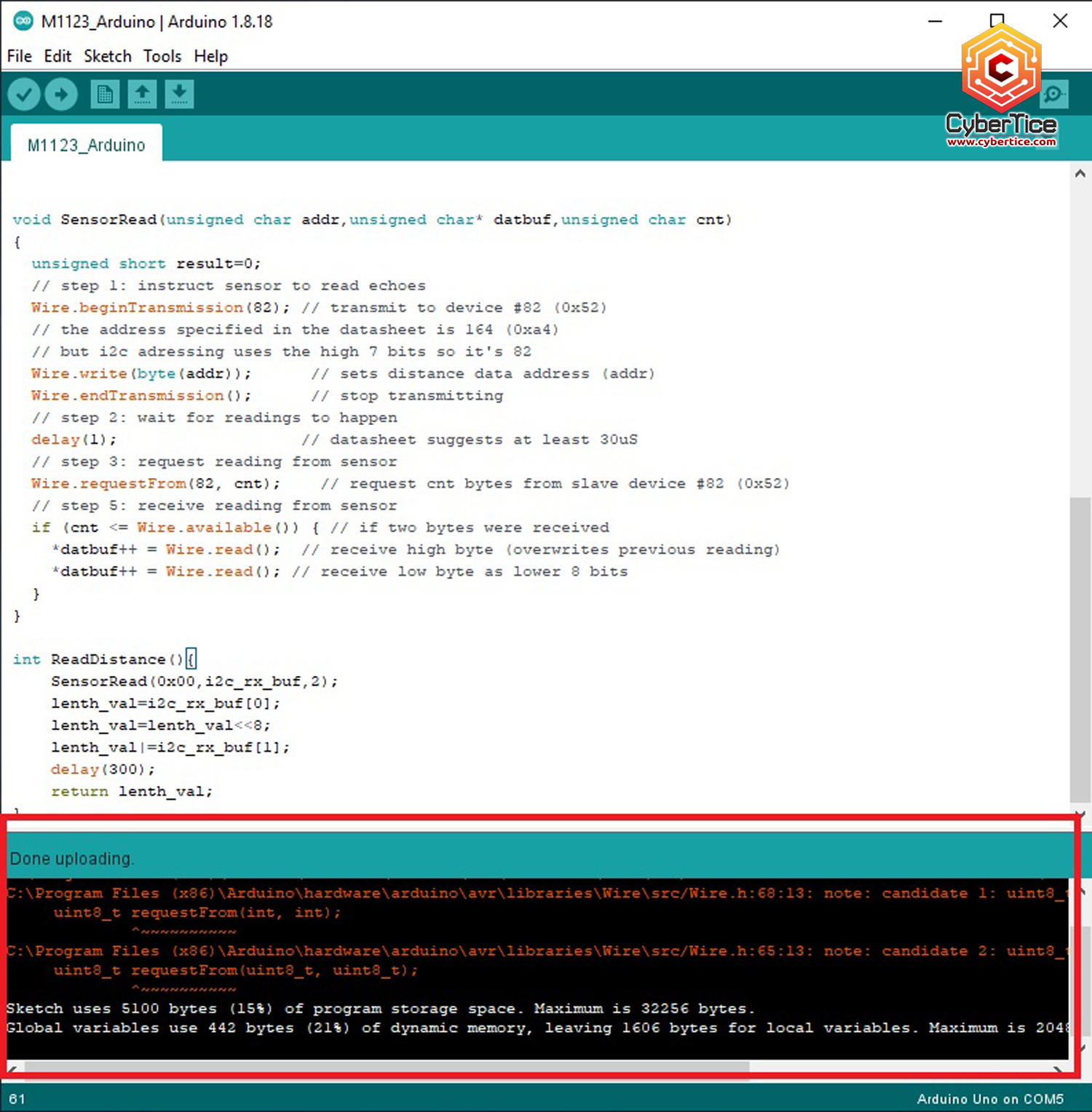
Task: Click the Arduino Uno on COM5 status text
Action: click(x=990, y=1099)
